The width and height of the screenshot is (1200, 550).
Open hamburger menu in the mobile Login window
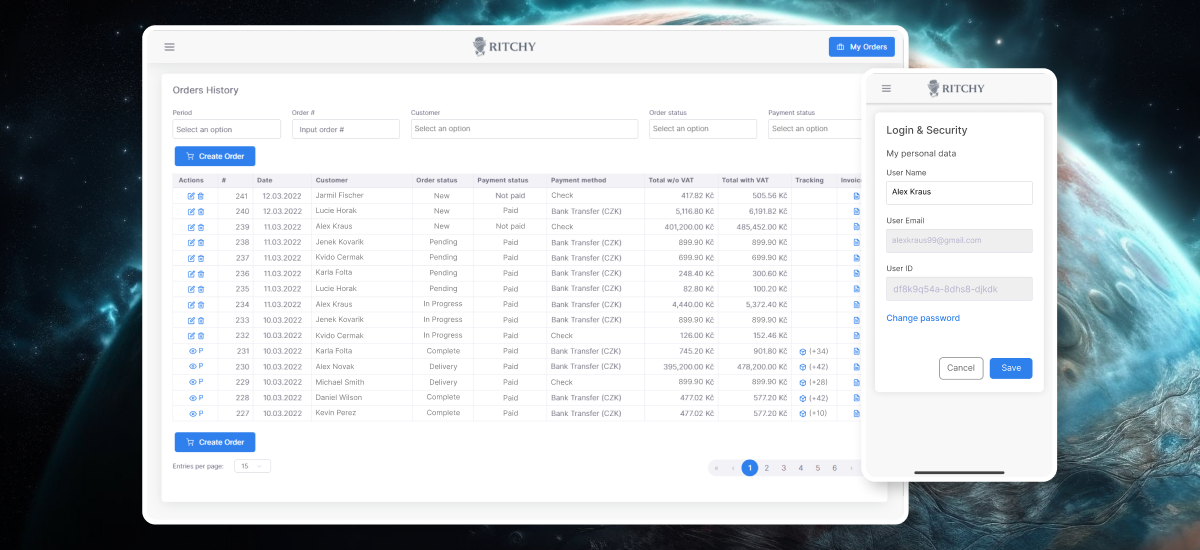(886, 88)
